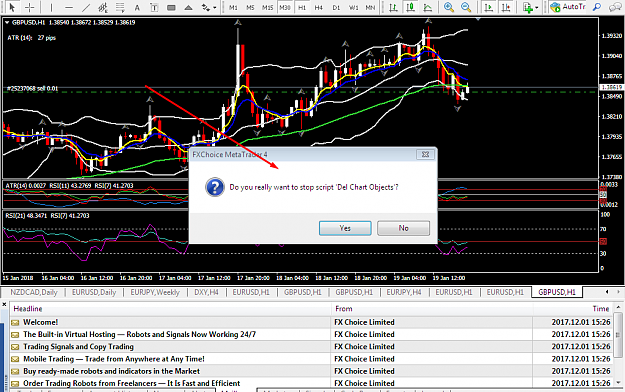Sort mailbox by Time column
The width and height of the screenshot is (625, 392).
[x=574, y=309]
